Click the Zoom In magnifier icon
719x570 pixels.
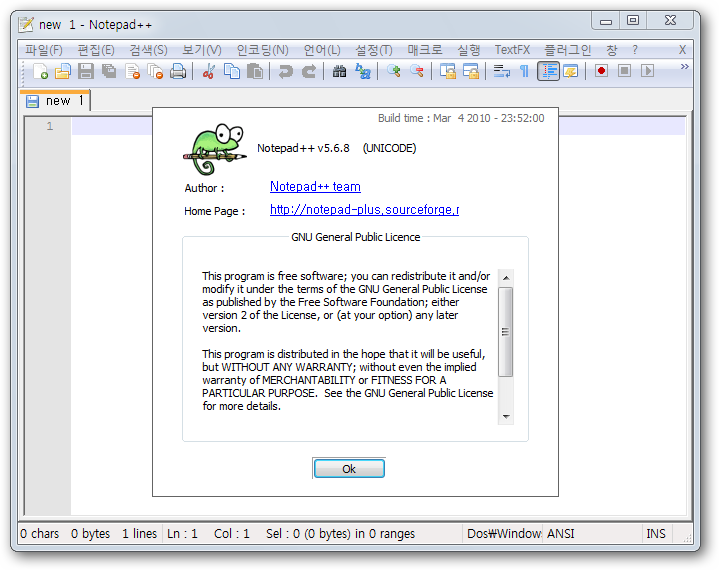[x=393, y=72]
